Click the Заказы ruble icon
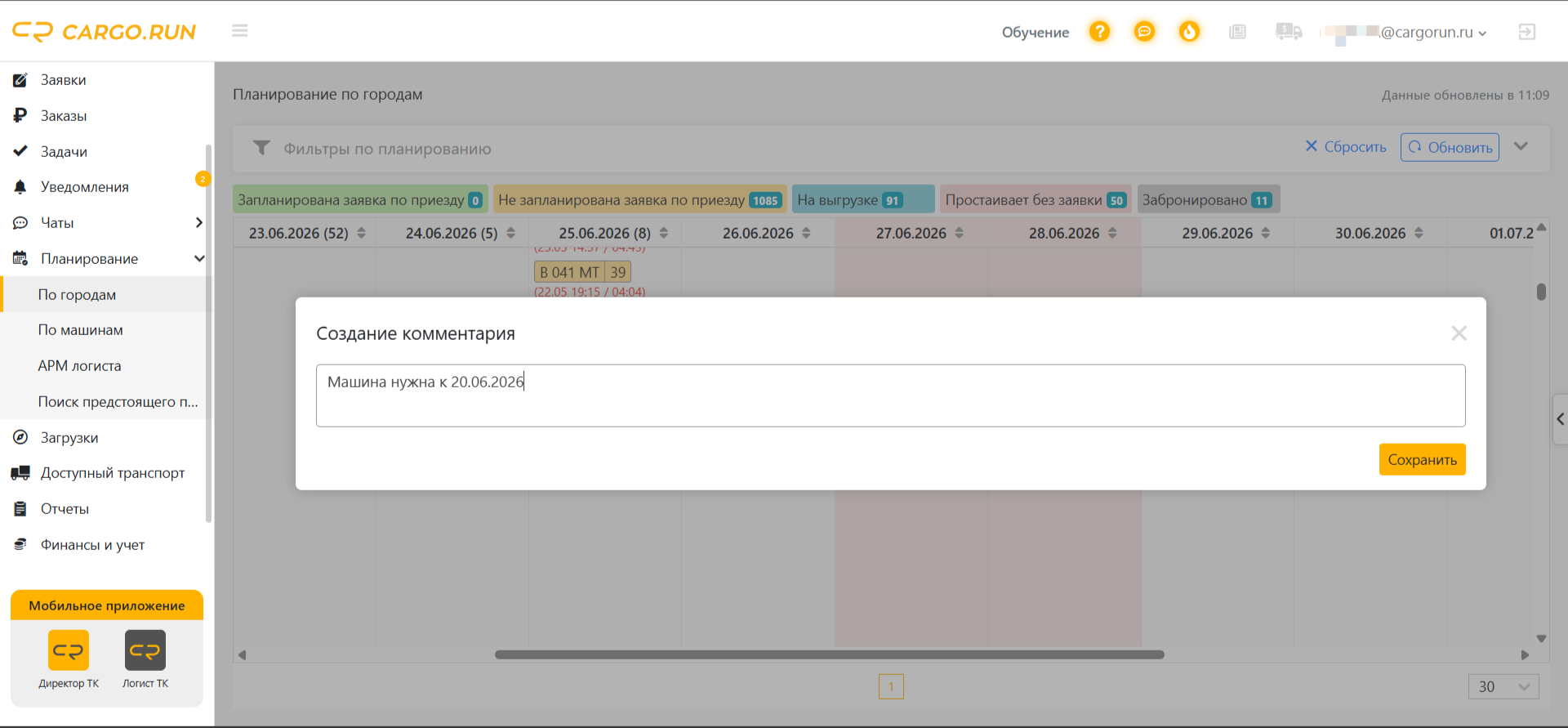 pyautogui.click(x=20, y=115)
